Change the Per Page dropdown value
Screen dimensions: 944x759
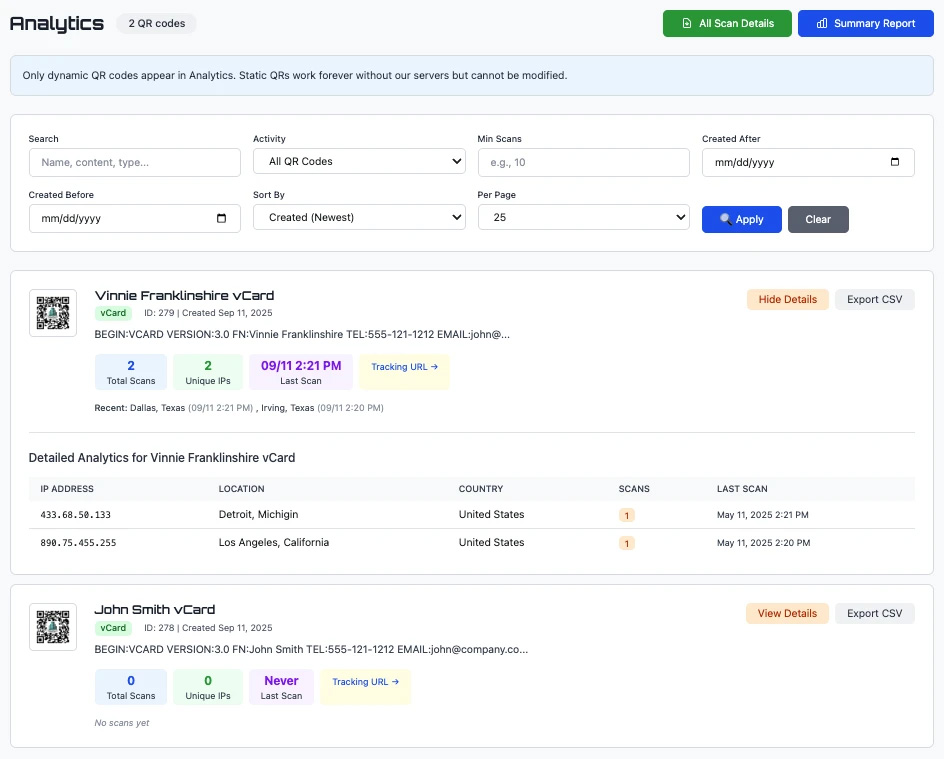click(583, 218)
